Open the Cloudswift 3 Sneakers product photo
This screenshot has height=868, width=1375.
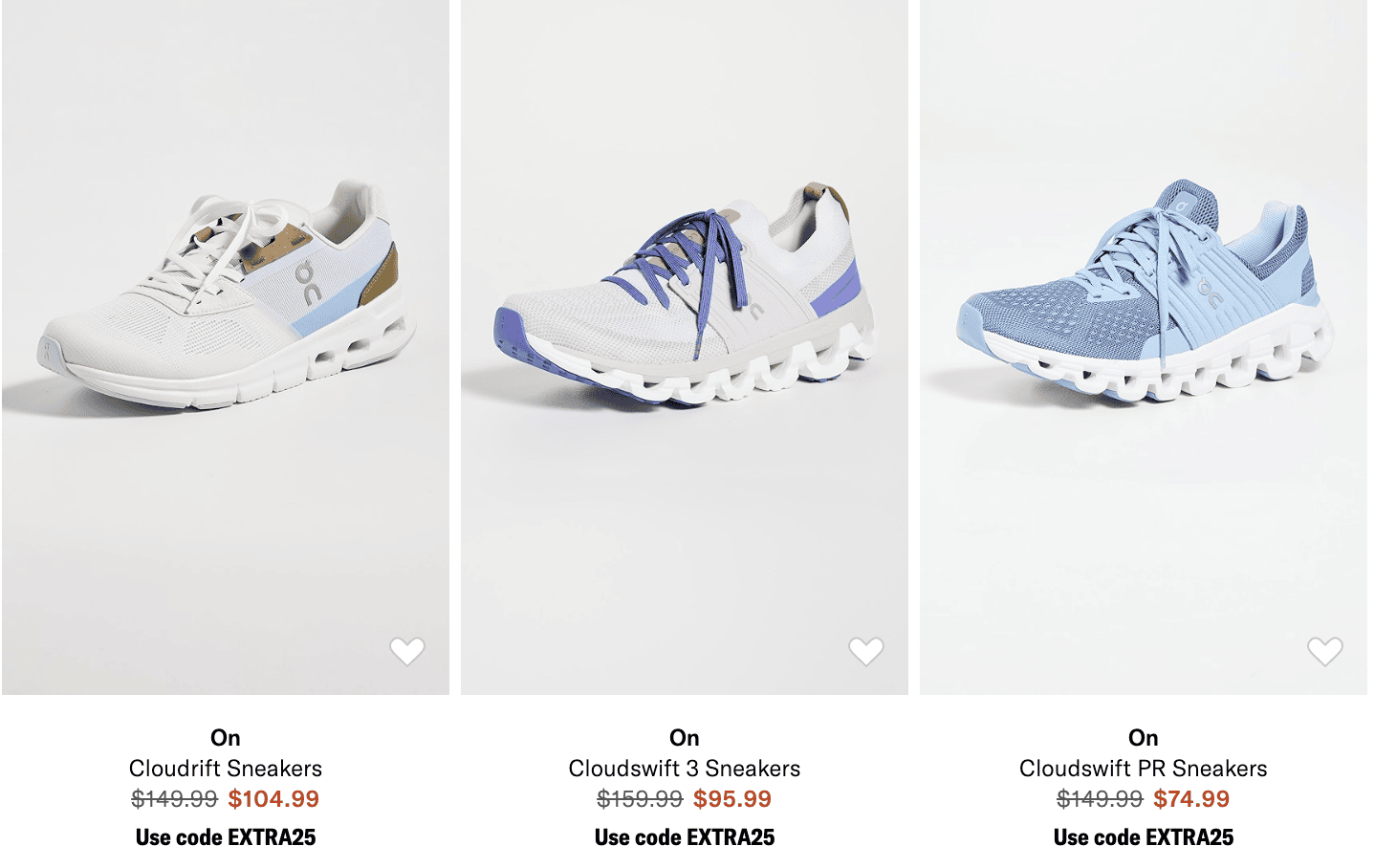(685, 347)
